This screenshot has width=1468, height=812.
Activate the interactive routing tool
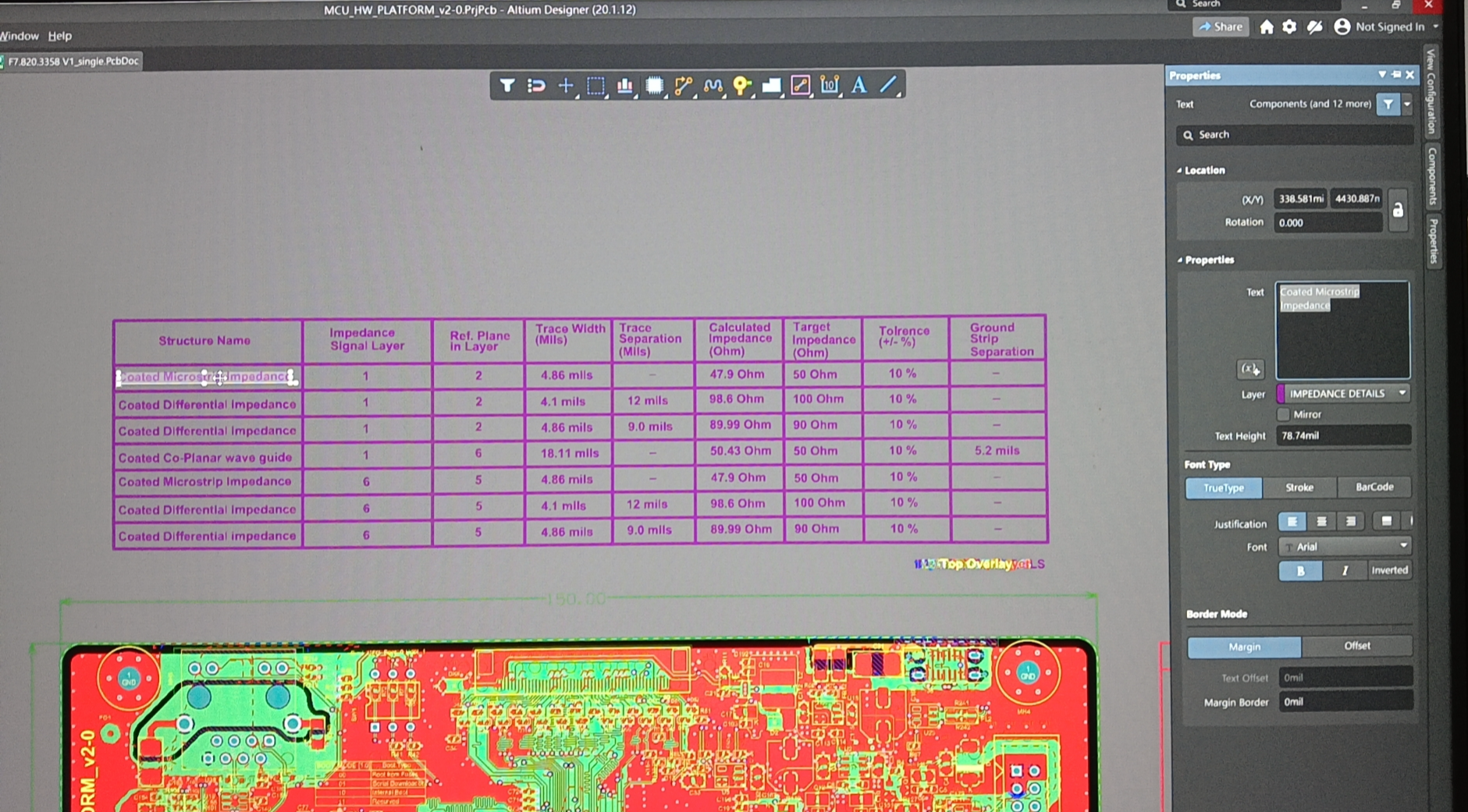coord(684,86)
